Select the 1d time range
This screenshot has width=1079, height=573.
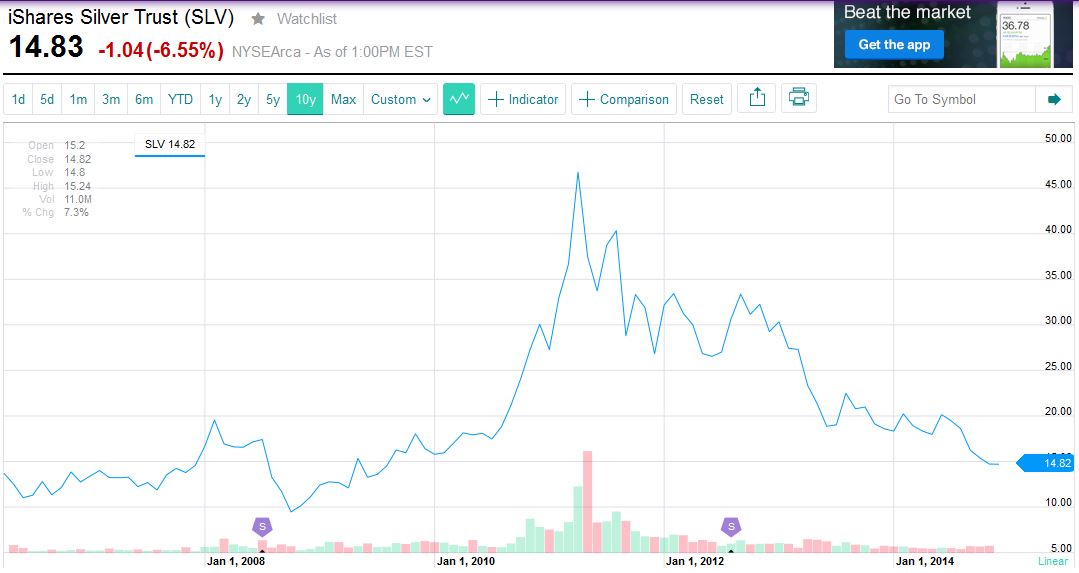pyautogui.click(x=18, y=99)
